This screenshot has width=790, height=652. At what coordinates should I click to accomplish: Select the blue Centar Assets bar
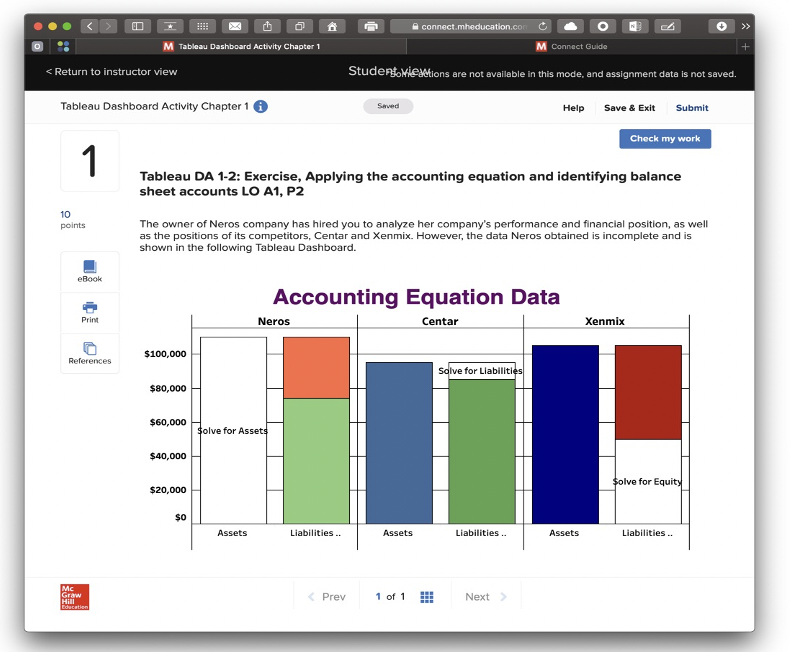click(399, 443)
